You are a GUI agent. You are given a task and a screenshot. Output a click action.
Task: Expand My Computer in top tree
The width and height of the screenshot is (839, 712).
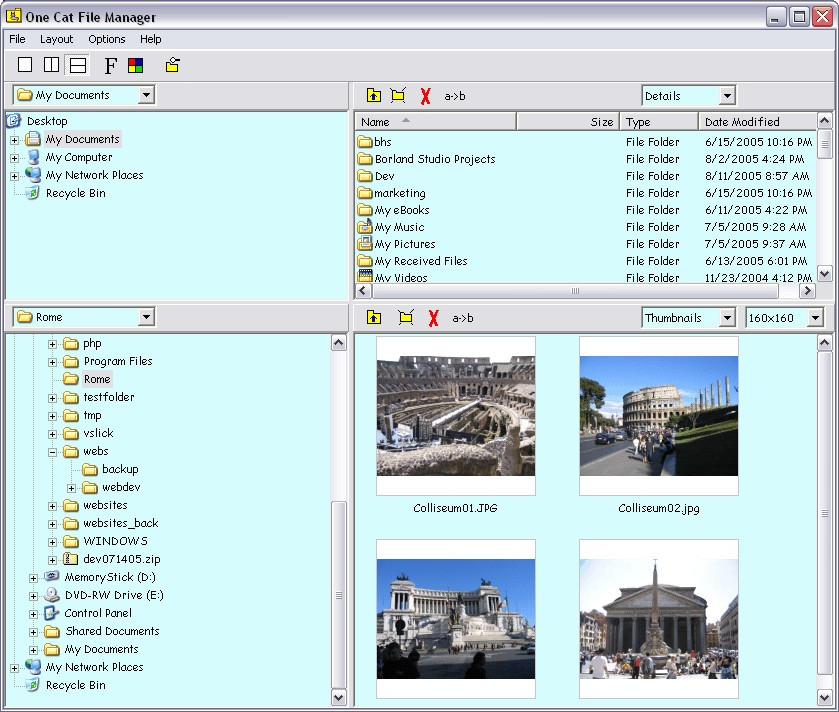click(14, 158)
